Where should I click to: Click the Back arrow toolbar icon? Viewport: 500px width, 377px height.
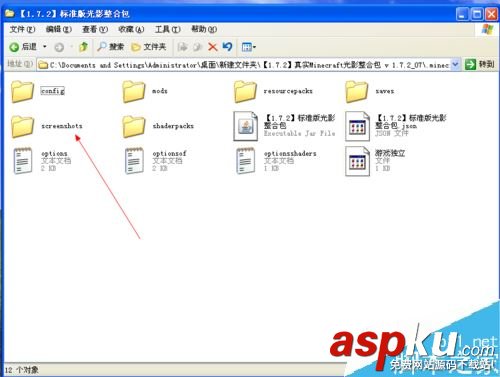tap(14, 47)
